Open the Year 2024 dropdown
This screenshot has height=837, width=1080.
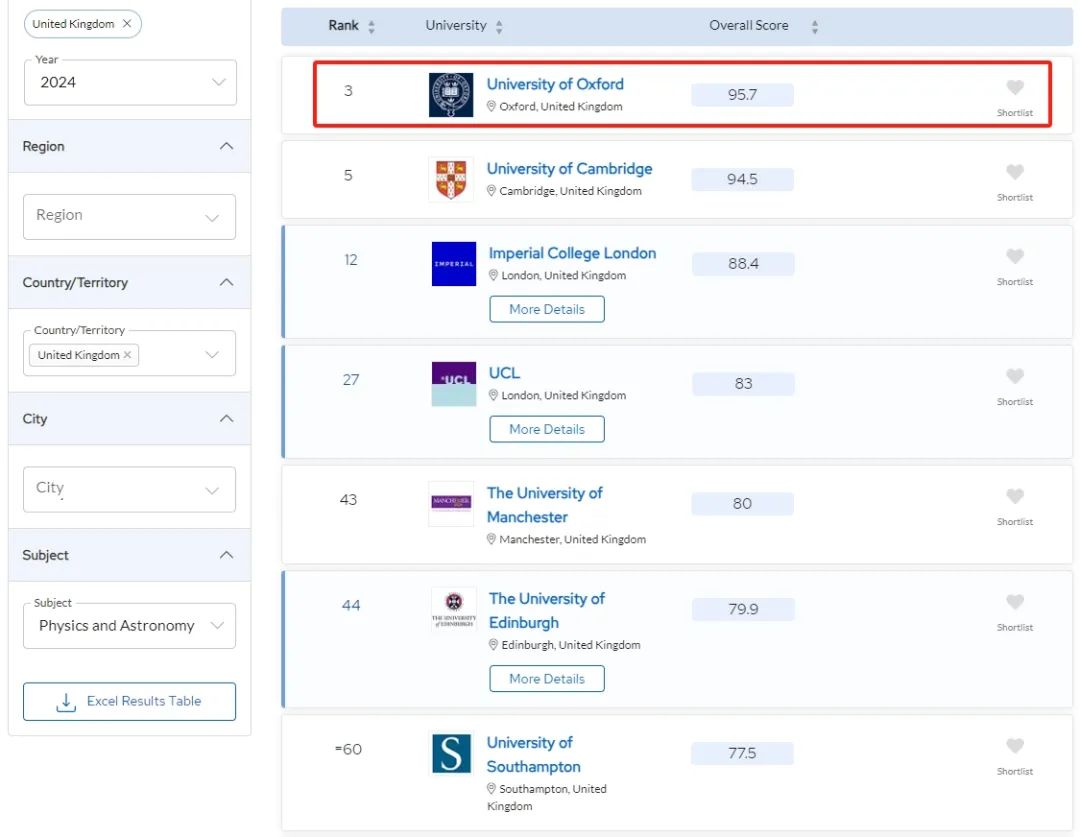pos(130,82)
